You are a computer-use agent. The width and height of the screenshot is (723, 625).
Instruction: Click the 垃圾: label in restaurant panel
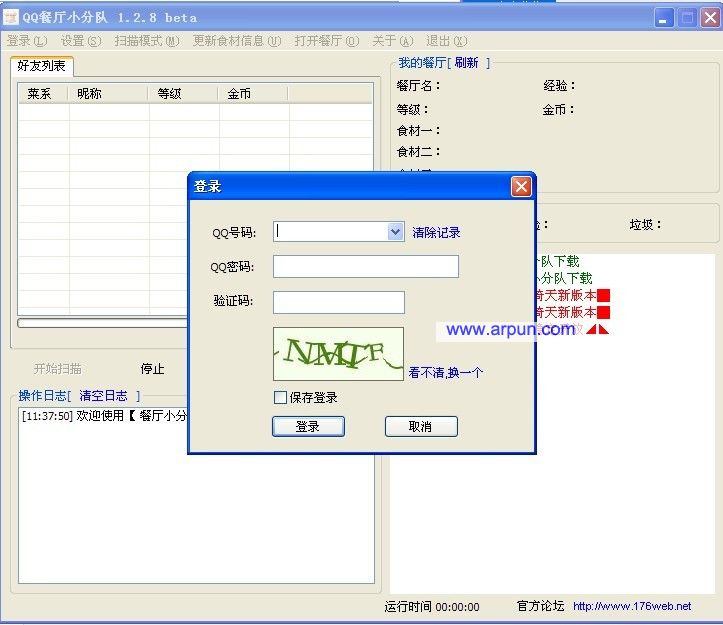(645, 225)
